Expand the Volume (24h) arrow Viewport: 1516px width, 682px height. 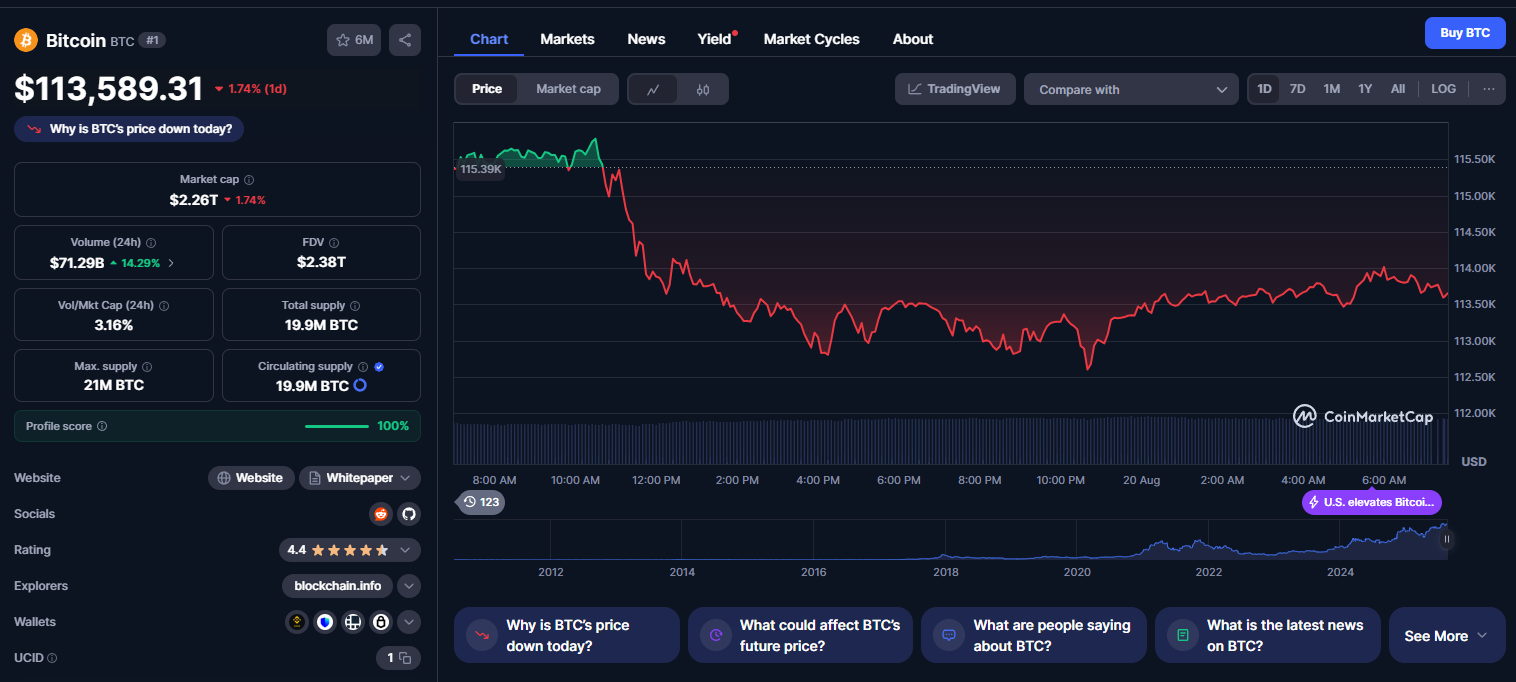tap(171, 263)
